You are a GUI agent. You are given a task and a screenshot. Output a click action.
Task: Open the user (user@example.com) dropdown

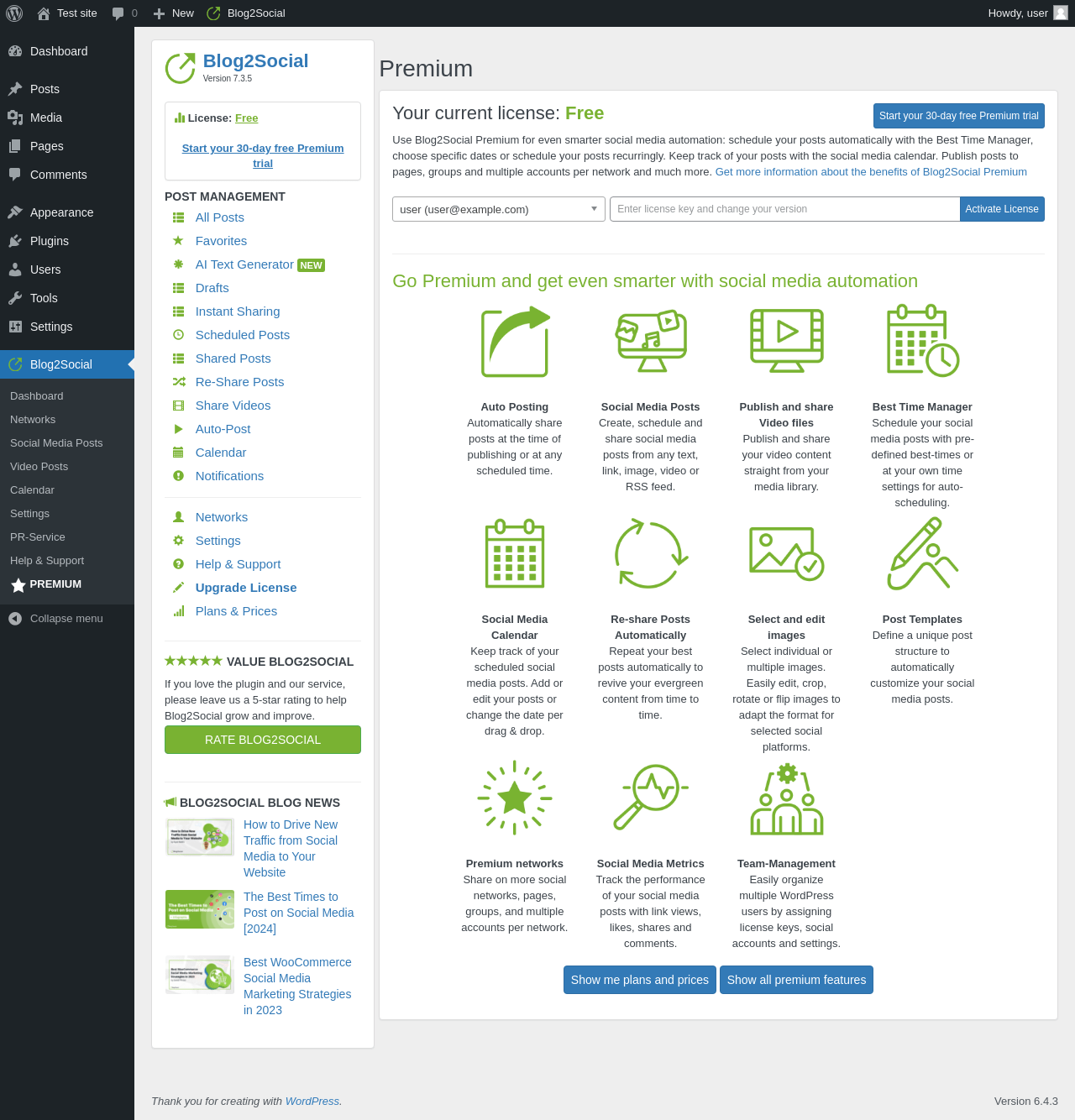(x=499, y=209)
